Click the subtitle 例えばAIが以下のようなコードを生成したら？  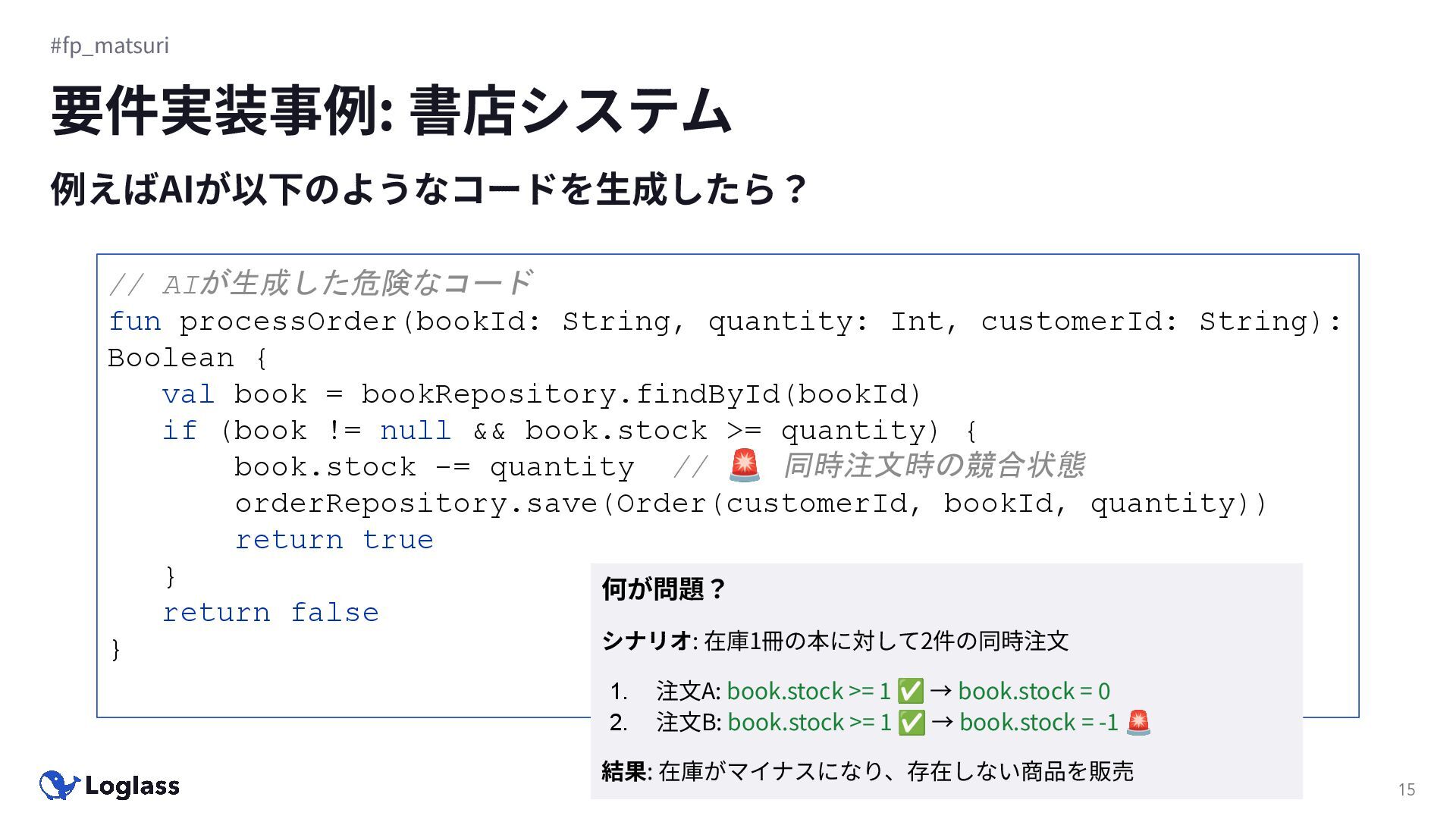pyautogui.click(x=430, y=189)
